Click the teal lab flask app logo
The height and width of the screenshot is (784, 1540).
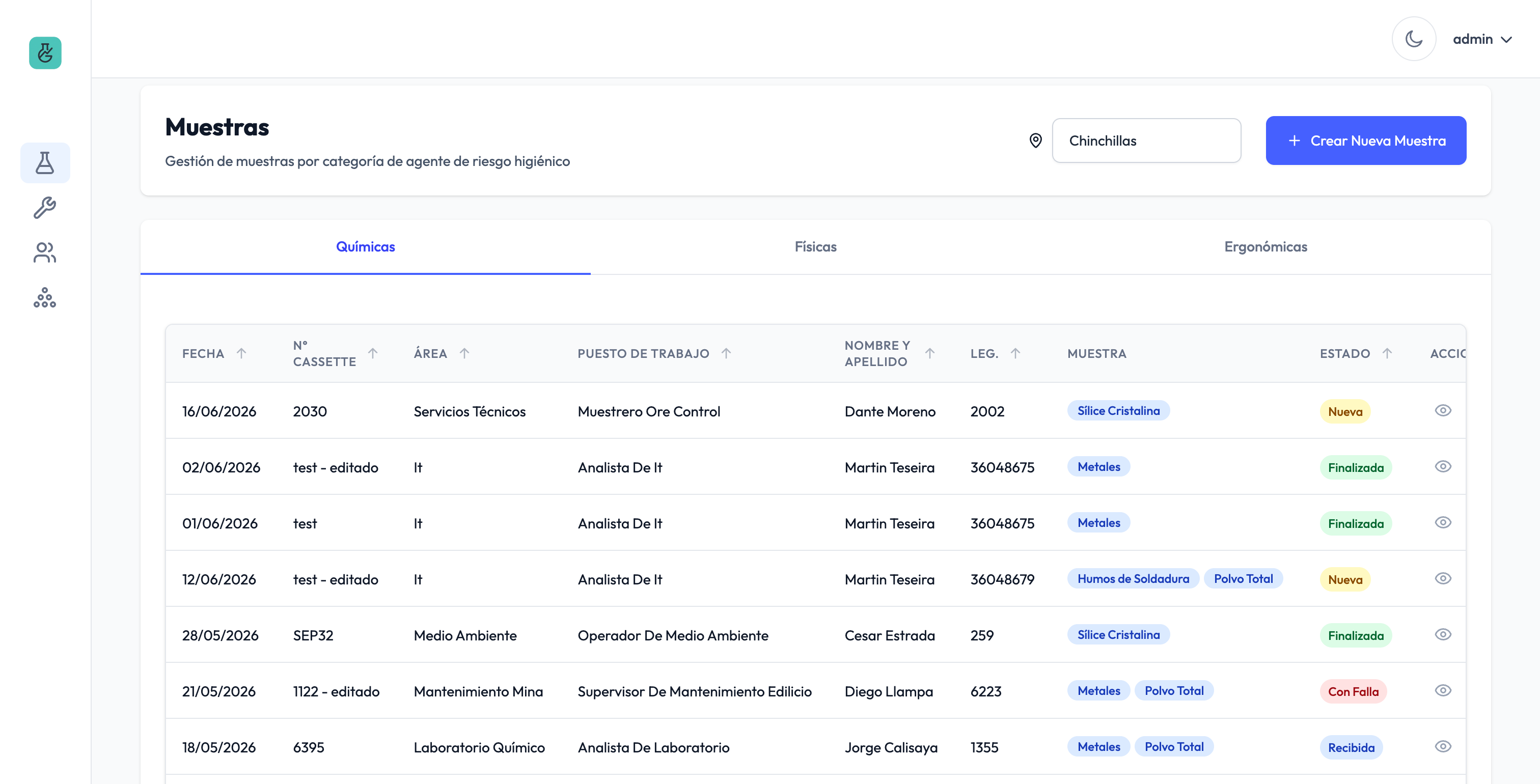tap(45, 53)
